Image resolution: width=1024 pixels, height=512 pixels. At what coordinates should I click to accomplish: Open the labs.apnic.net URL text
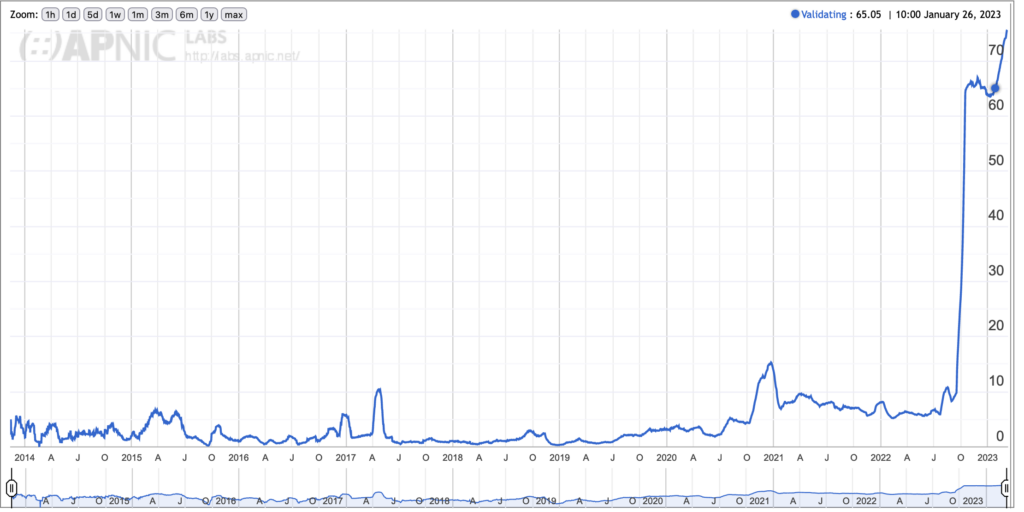[x=243, y=57]
